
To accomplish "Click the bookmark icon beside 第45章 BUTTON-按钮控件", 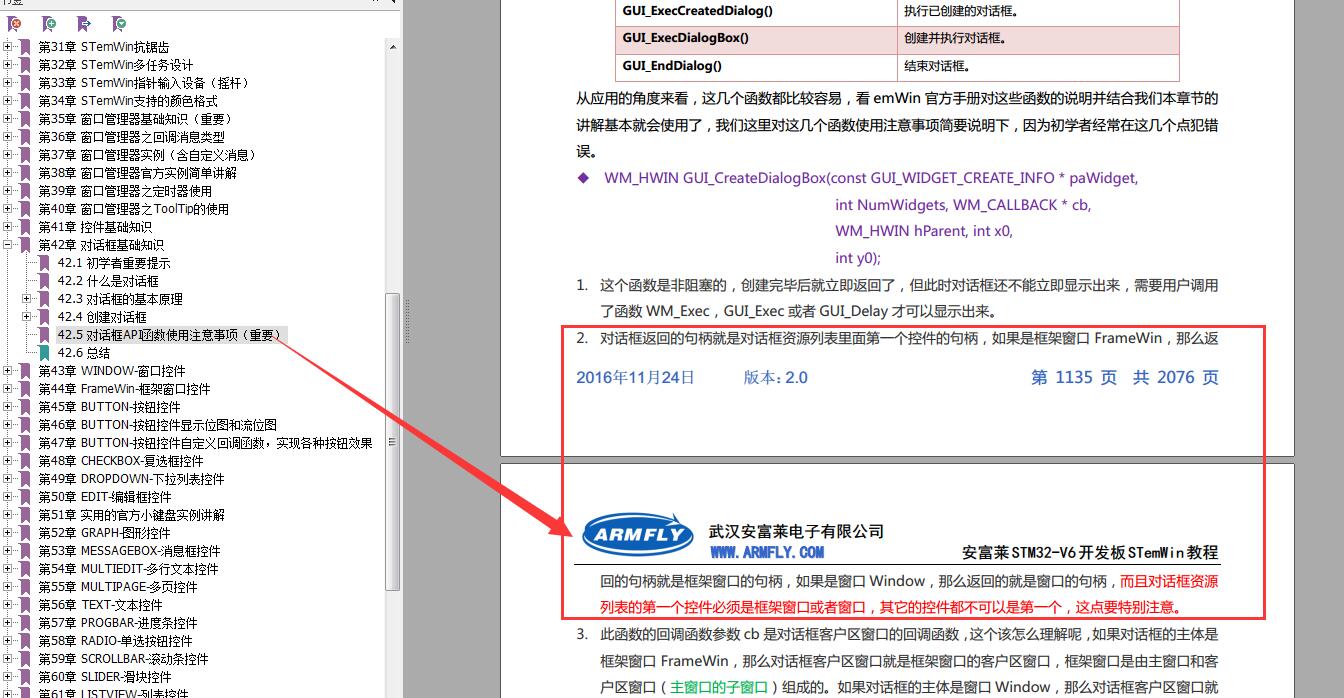I will tap(25, 407).
